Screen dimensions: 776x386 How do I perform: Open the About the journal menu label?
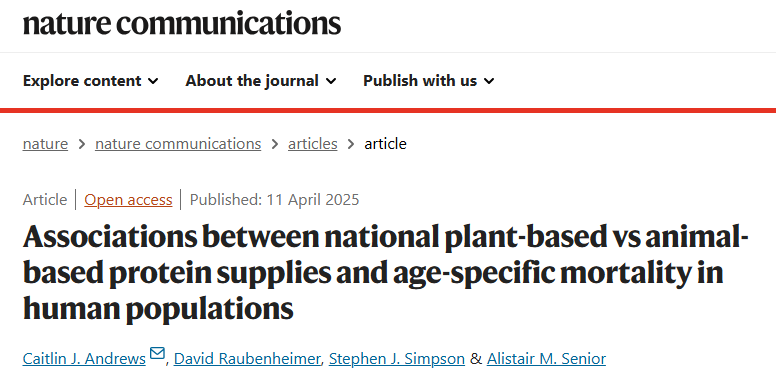click(x=252, y=81)
